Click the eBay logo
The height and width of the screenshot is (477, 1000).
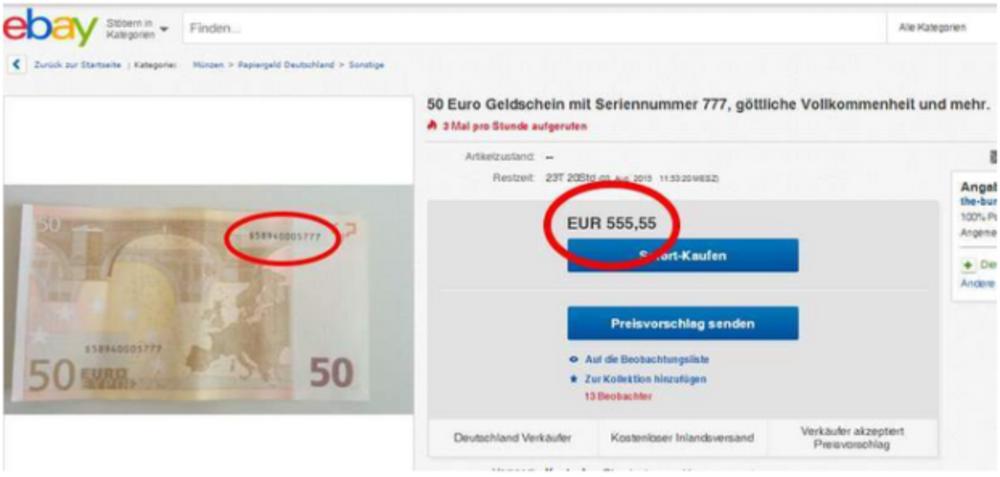click(x=50, y=27)
